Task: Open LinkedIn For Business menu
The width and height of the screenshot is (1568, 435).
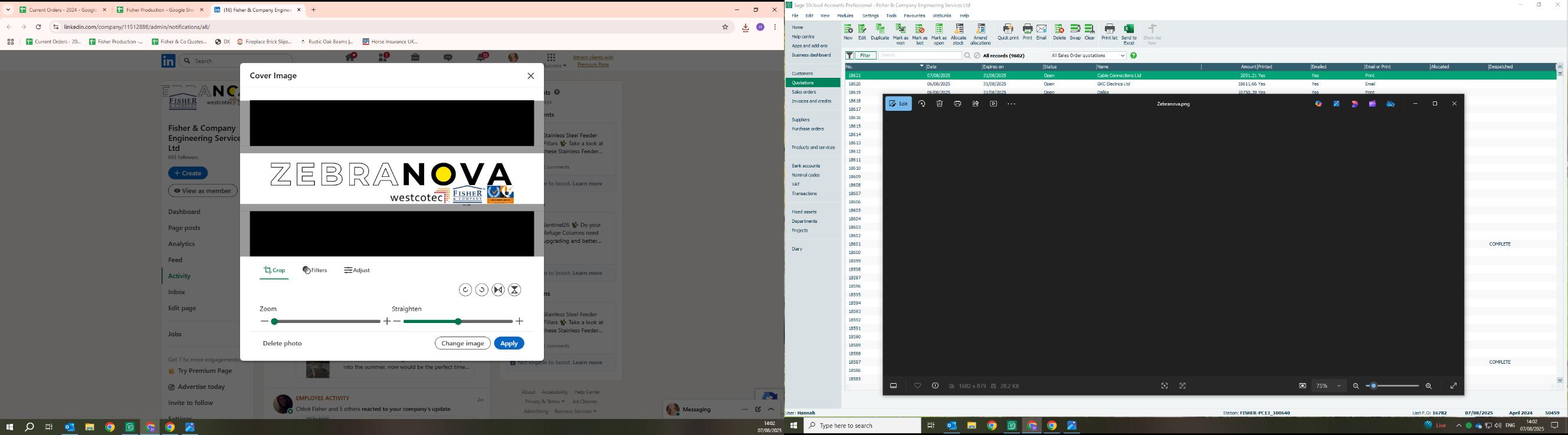Action: (x=553, y=60)
